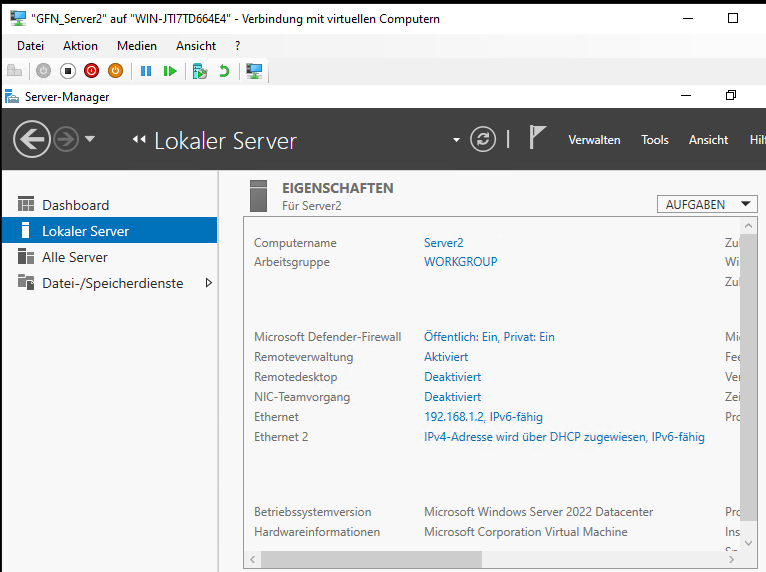This screenshot has width=766, height=572.
Task: Click the Server2 computer name link
Action: point(444,243)
